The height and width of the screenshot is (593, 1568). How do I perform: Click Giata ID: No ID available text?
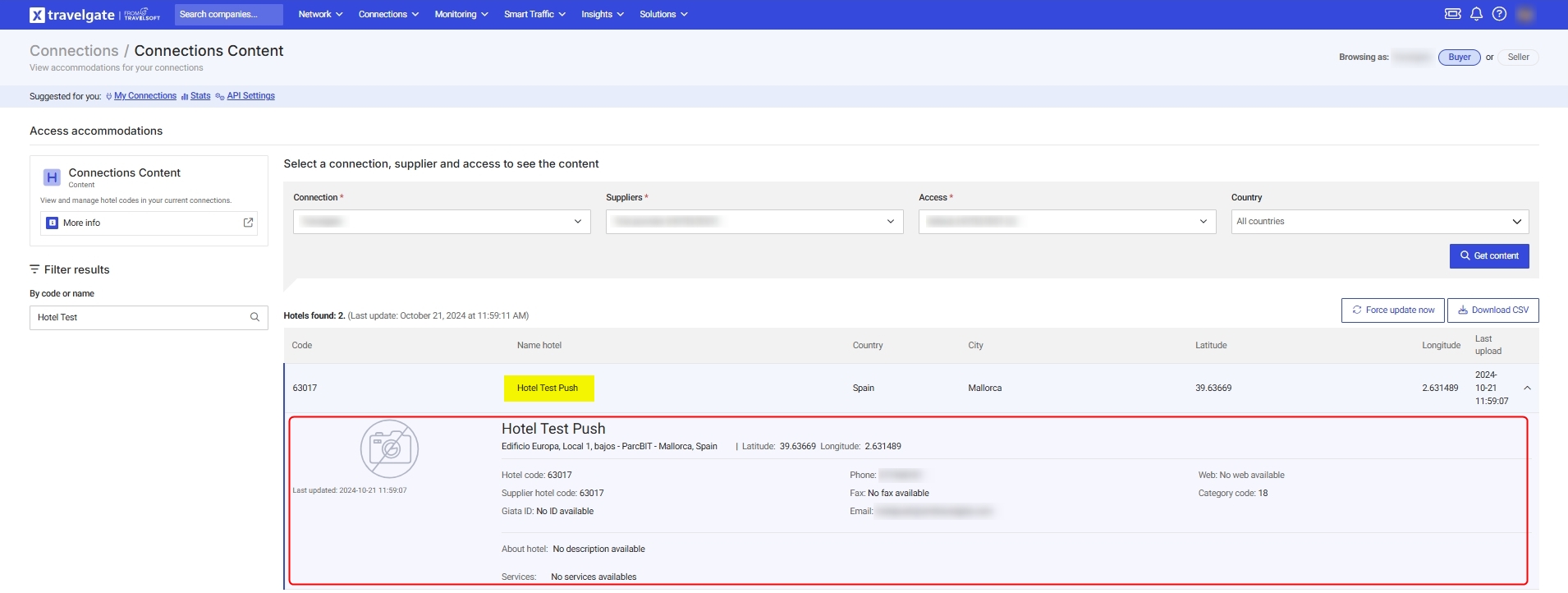point(548,512)
